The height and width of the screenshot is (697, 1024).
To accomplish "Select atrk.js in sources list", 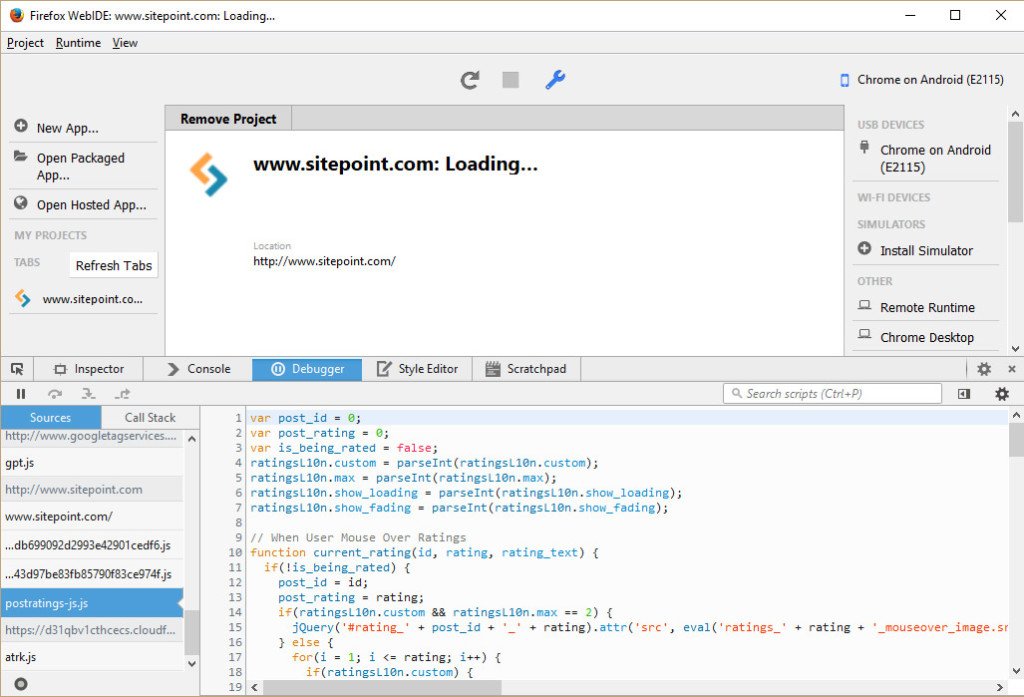I will click(92, 657).
